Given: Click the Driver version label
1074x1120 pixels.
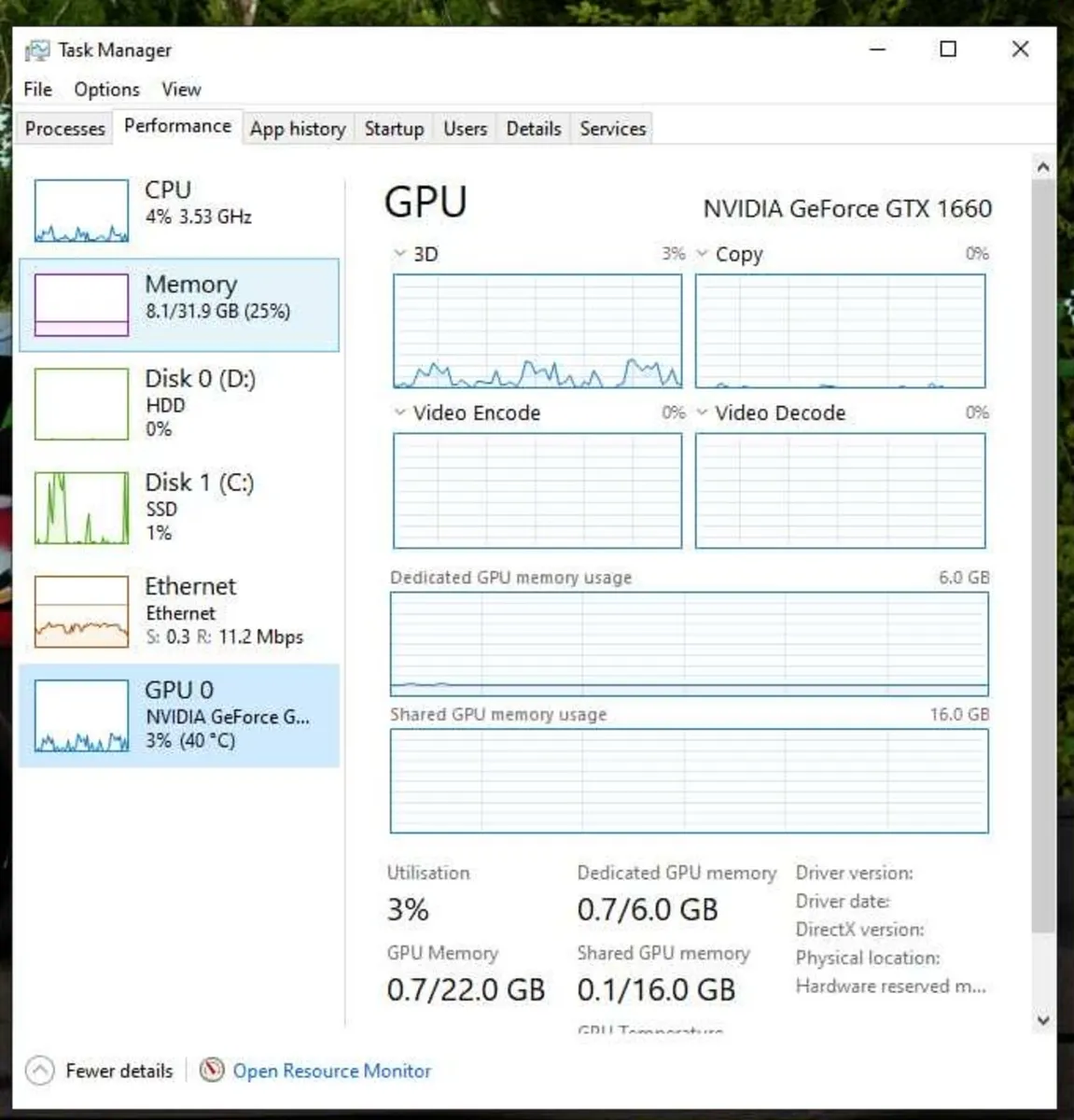Looking at the screenshot, I should [854, 874].
